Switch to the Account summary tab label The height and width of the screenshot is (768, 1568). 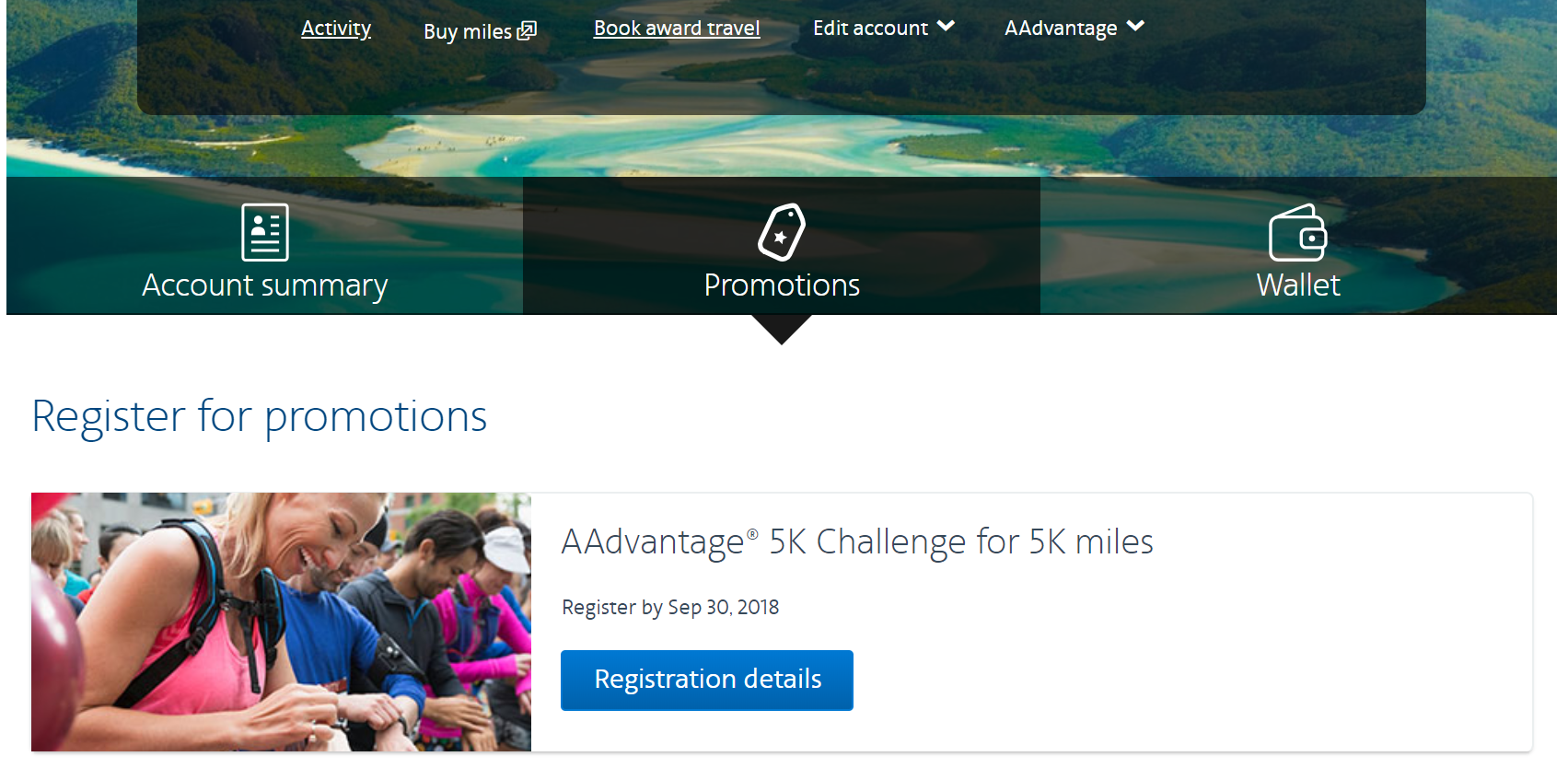pyautogui.click(x=265, y=285)
